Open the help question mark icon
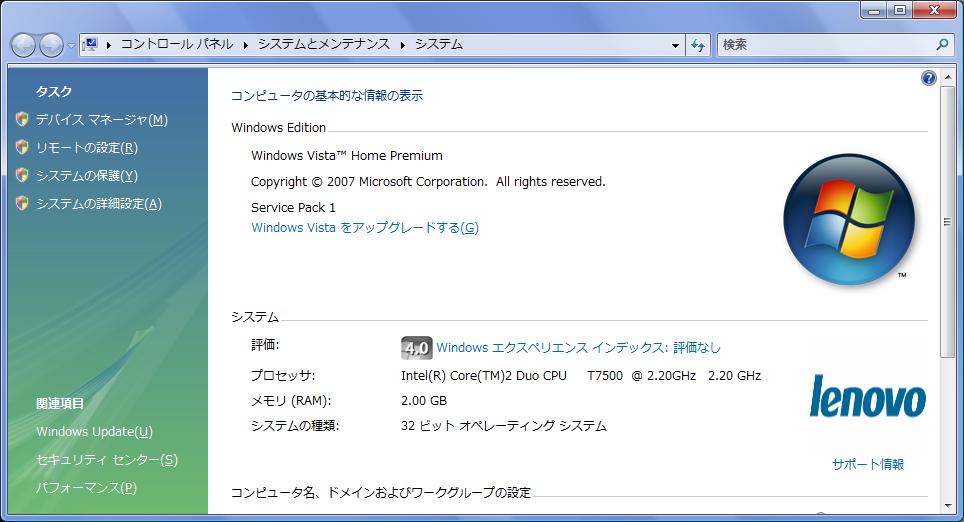Screen dimensions: 964x522 [928, 78]
